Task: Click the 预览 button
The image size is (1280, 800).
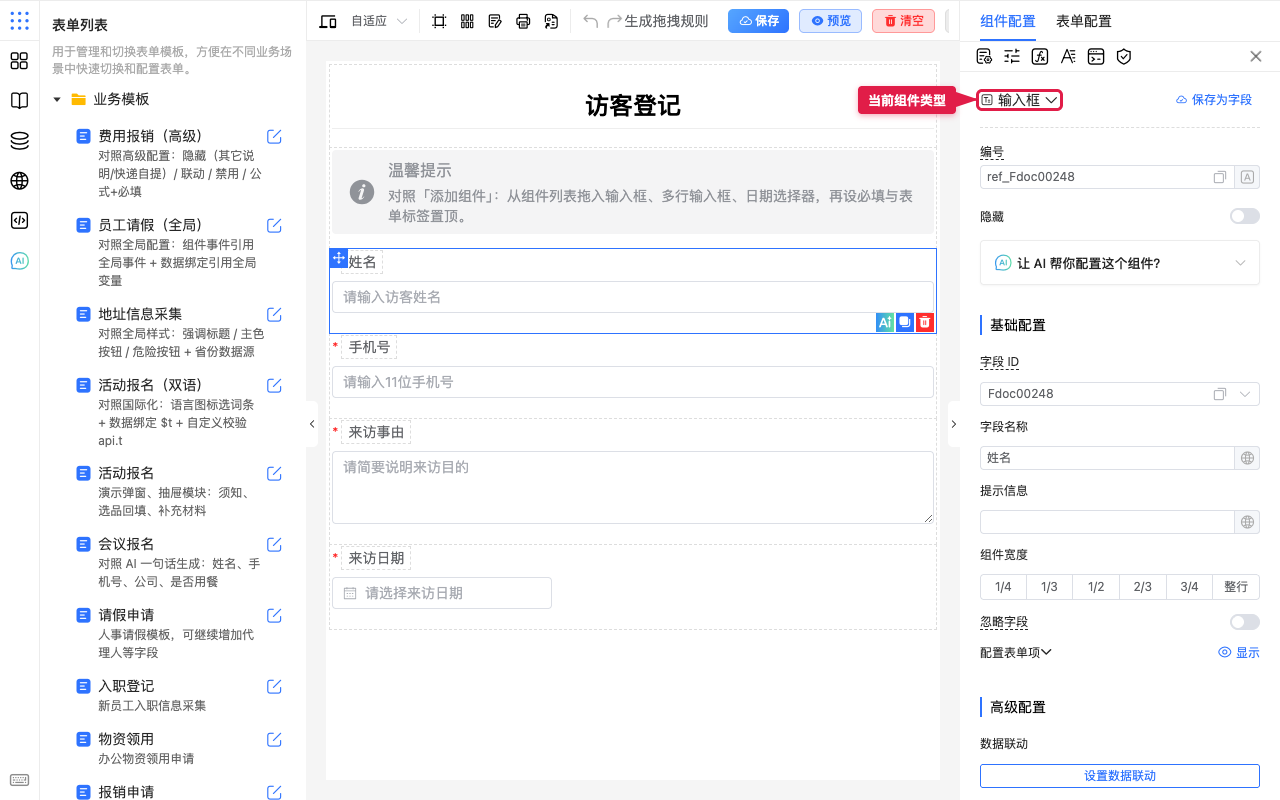Action: (x=830, y=21)
